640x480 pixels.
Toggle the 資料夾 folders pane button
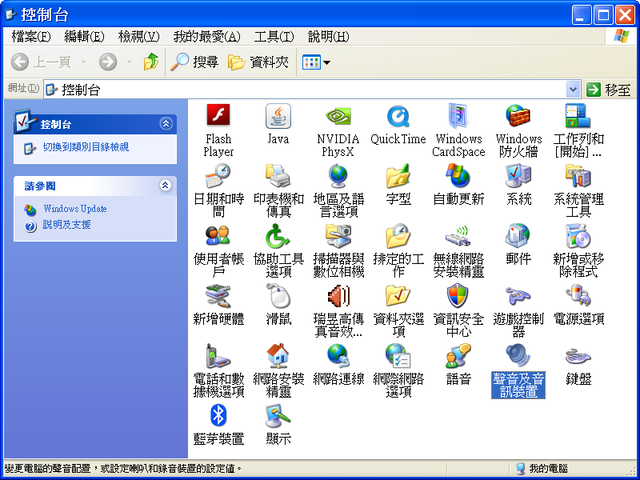pos(259,62)
